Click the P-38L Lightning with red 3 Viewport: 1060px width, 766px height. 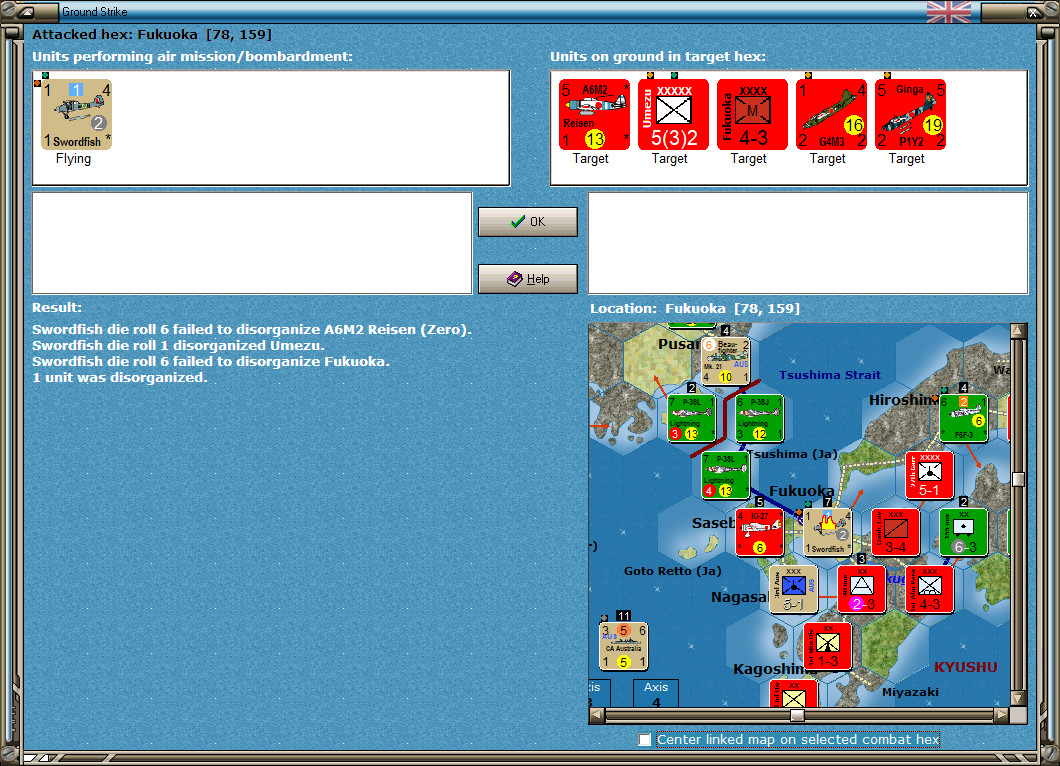(691, 418)
